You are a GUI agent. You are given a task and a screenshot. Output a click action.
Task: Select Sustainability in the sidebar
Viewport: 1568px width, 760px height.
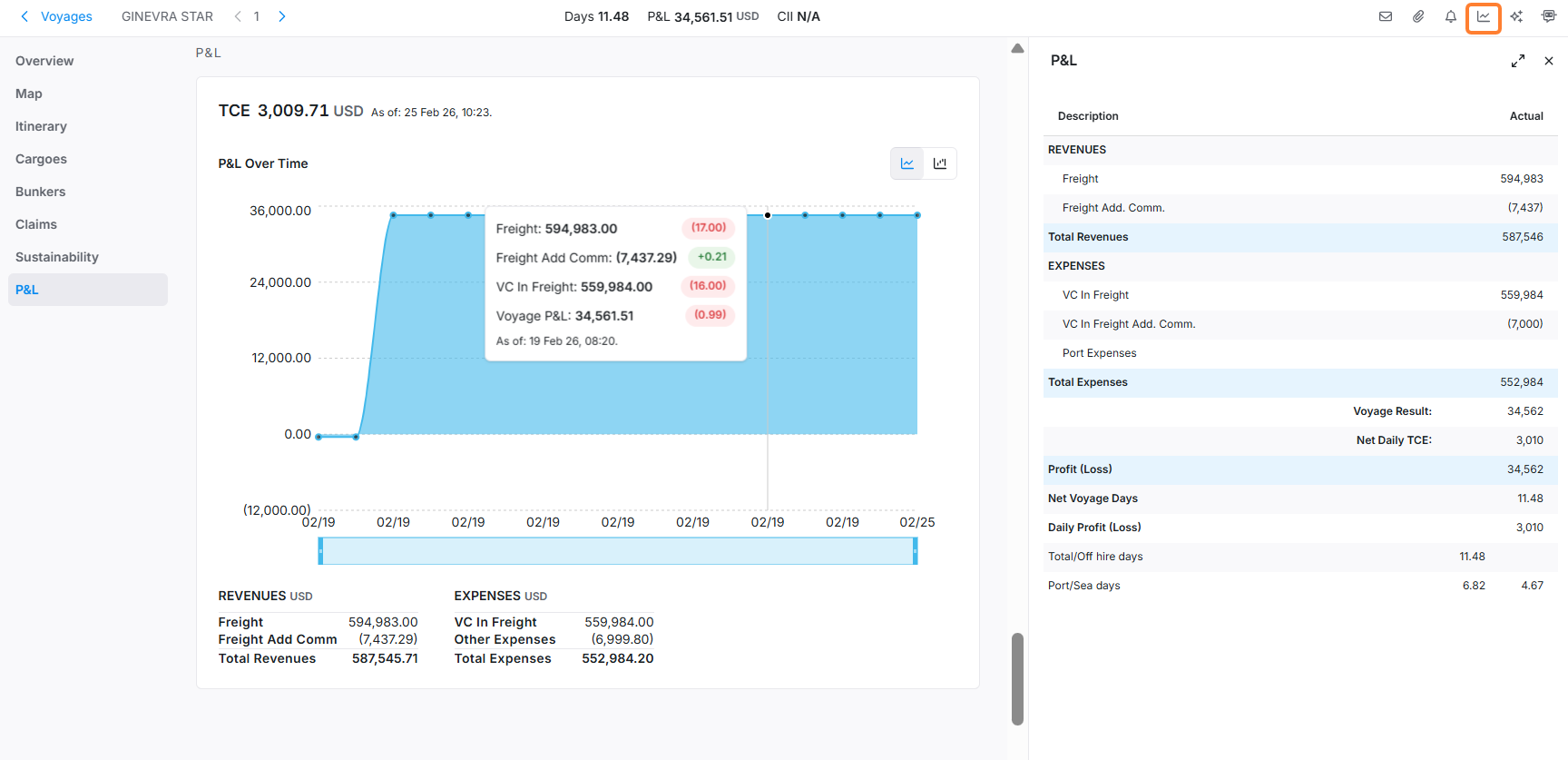57,257
